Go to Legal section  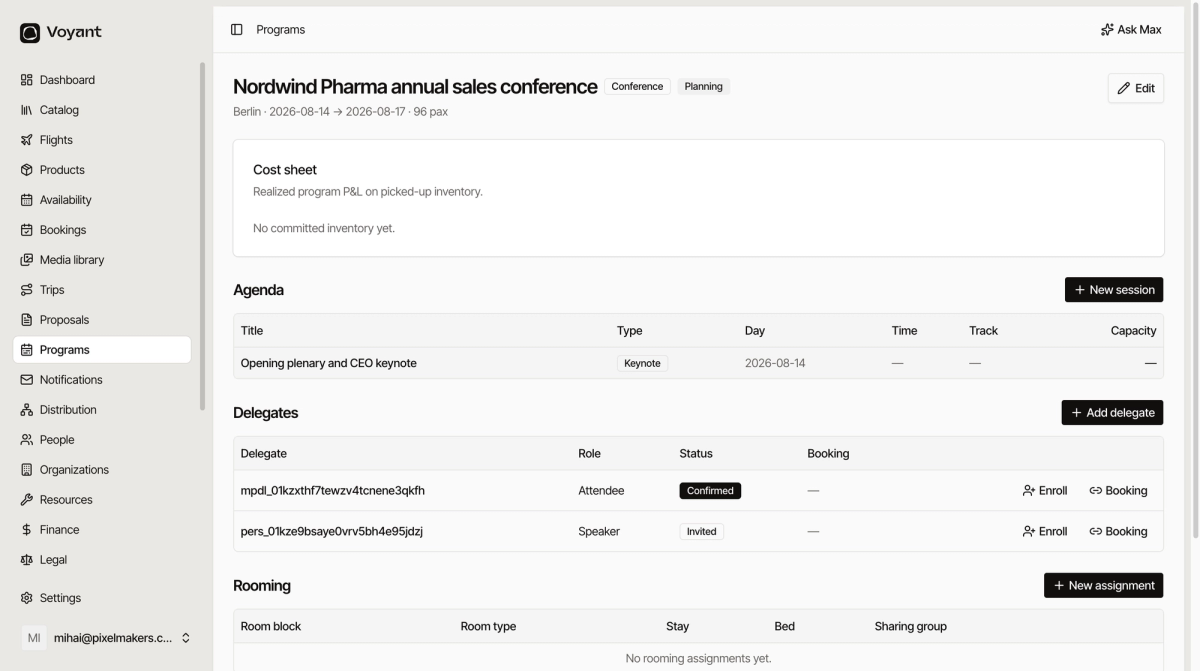point(102,560)
